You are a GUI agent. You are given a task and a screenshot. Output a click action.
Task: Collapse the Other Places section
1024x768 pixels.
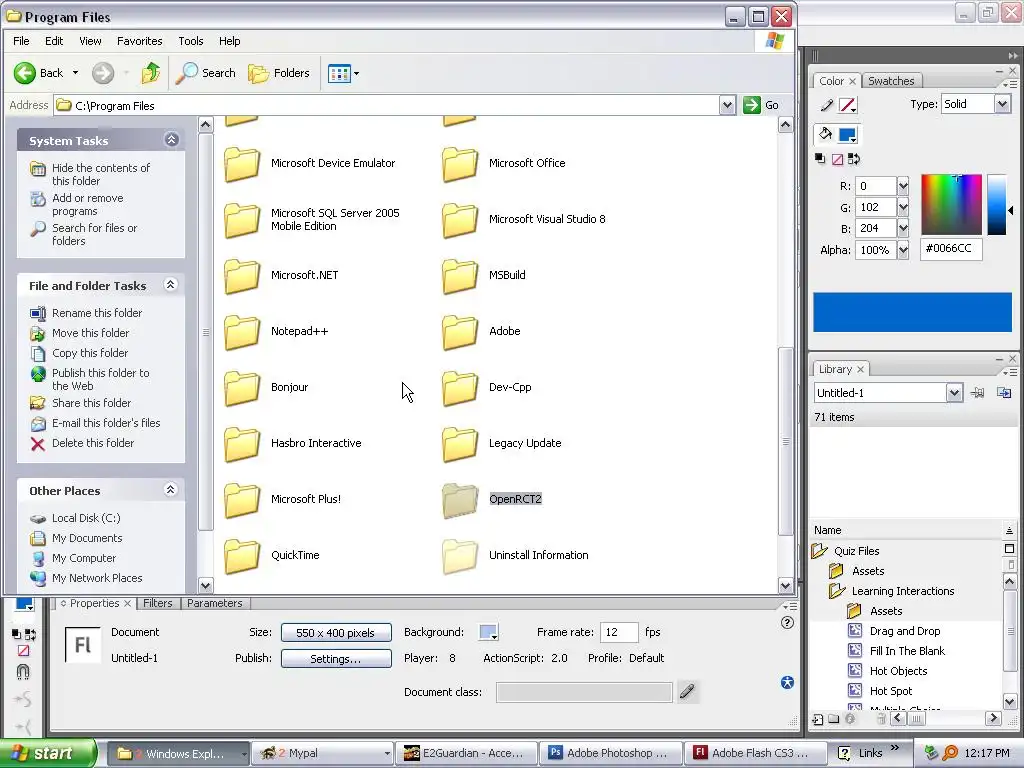(171, 490)
